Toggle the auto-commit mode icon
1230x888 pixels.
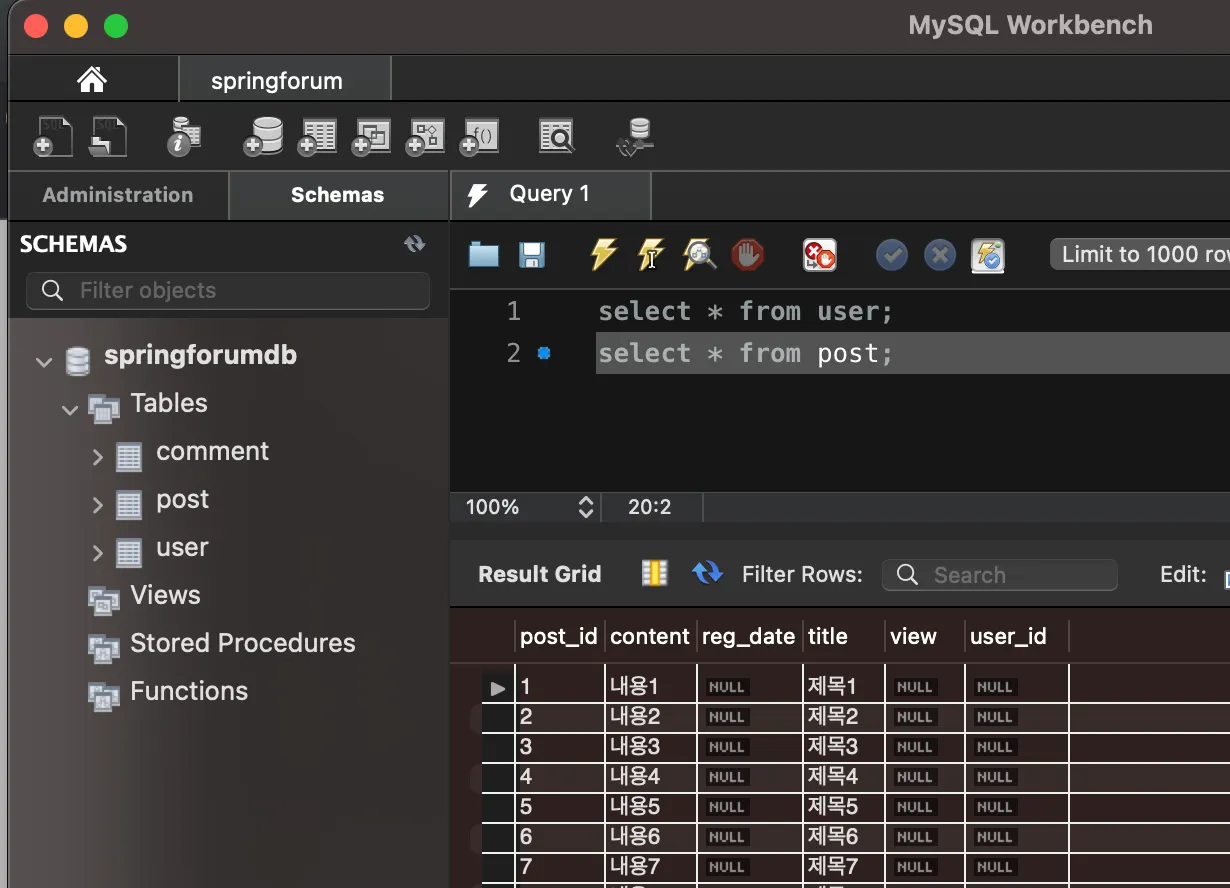988,255
